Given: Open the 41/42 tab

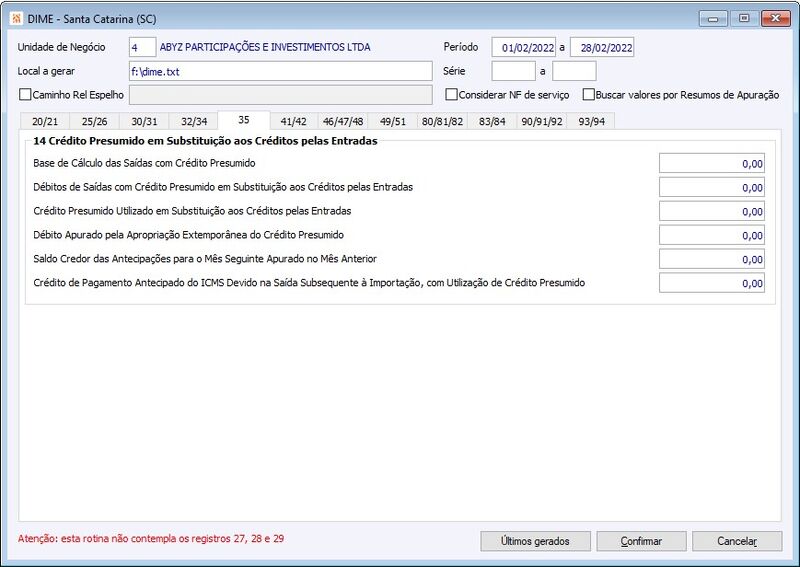Looking at the screenshot, I should point(293,121).
